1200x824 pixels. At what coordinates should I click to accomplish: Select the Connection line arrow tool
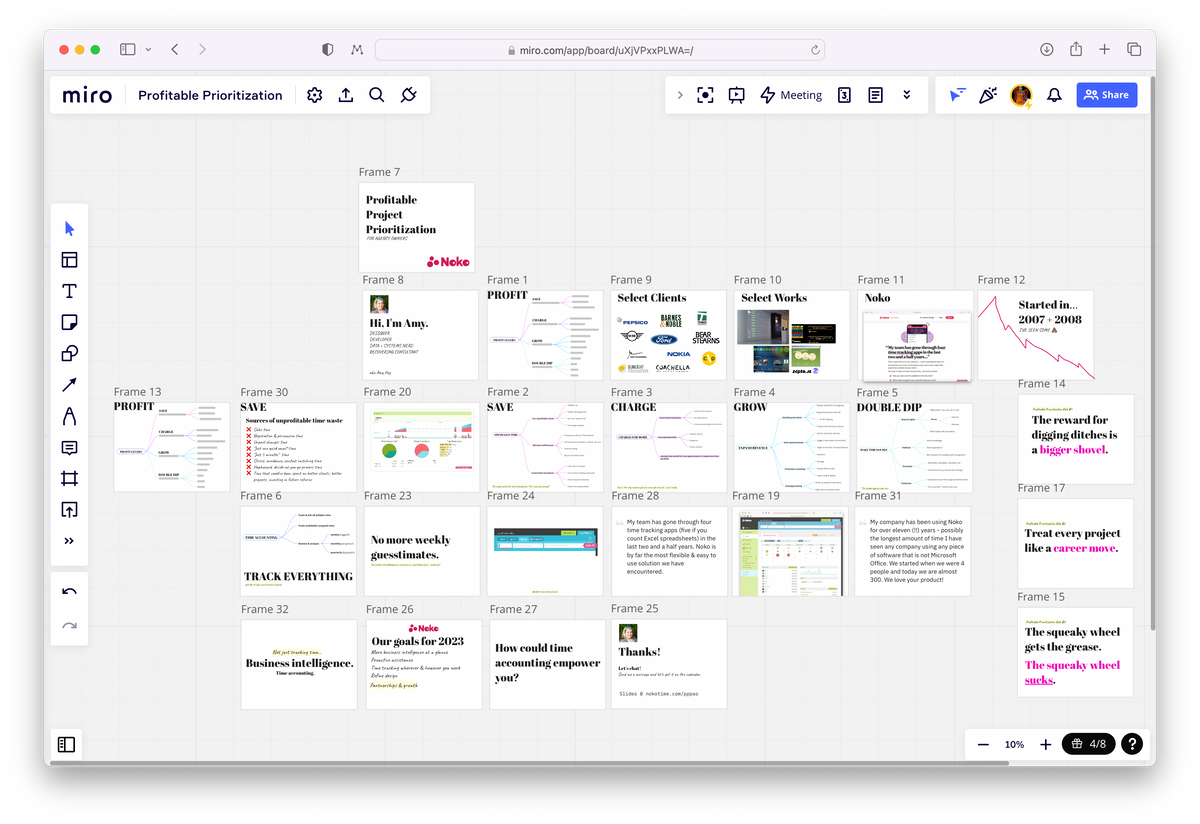pos(69,384)
